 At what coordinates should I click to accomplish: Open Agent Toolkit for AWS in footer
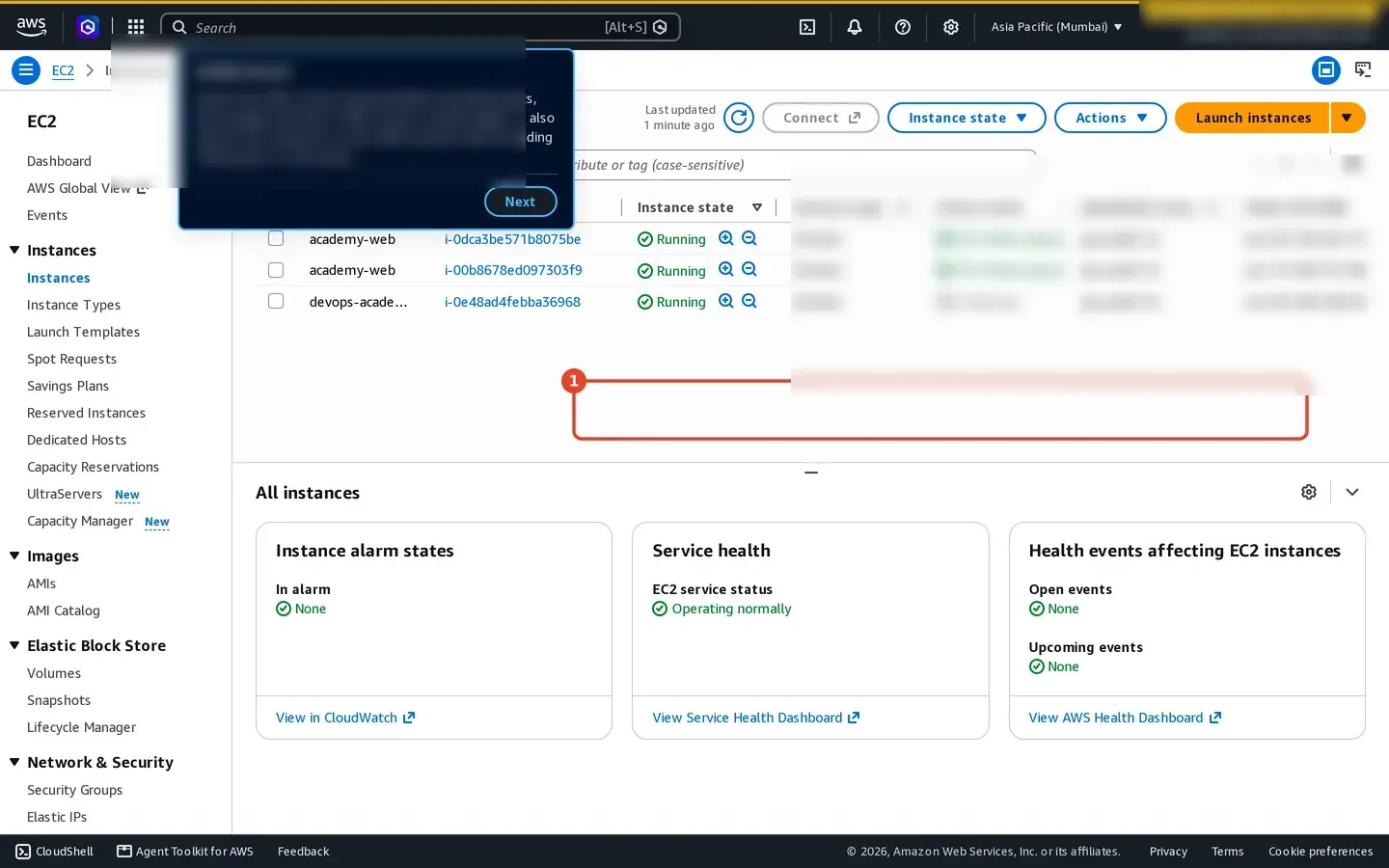(x=185, y=852)
